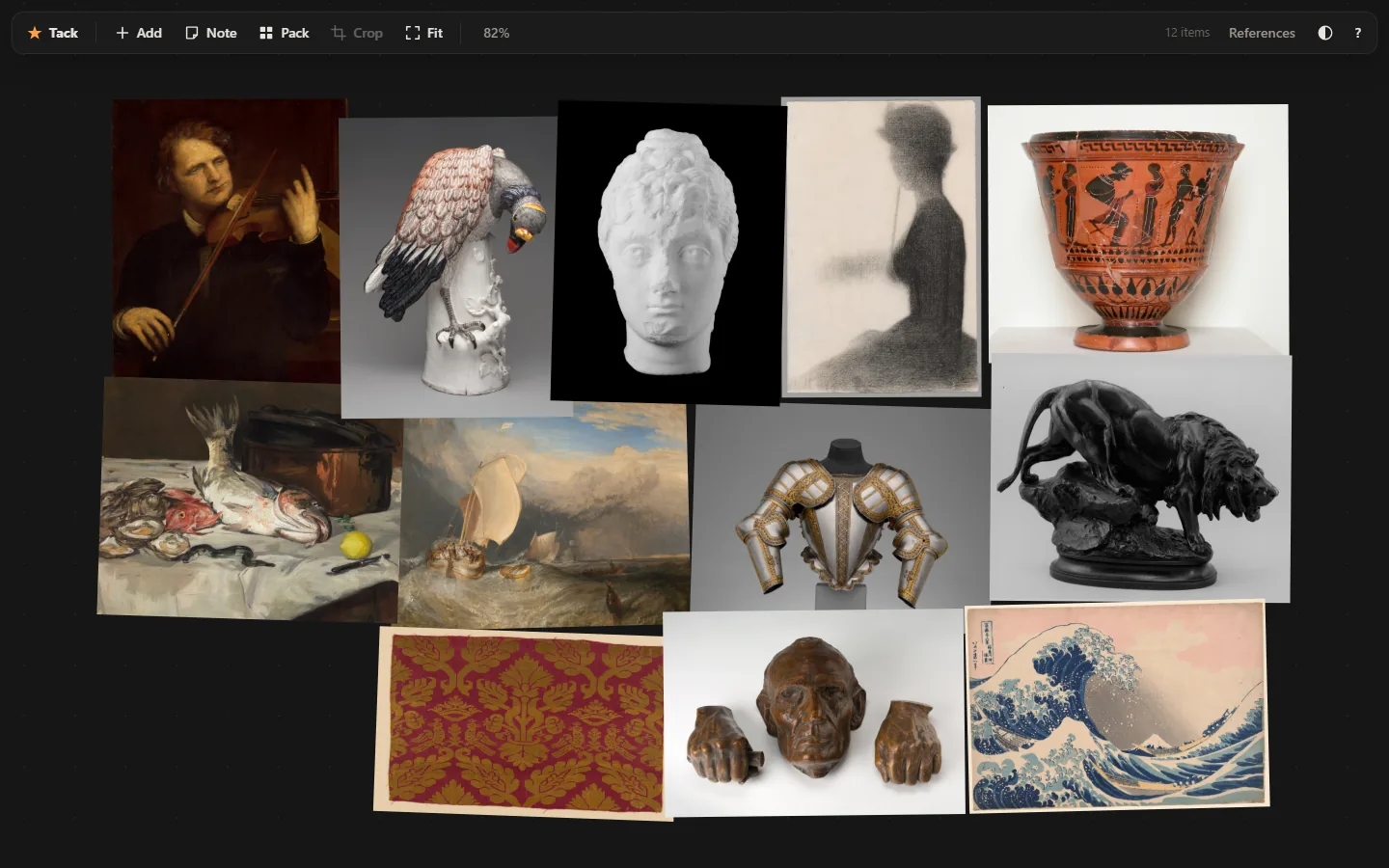
Task: Click the 12 items counter
Action: [x=1186, y=33]
